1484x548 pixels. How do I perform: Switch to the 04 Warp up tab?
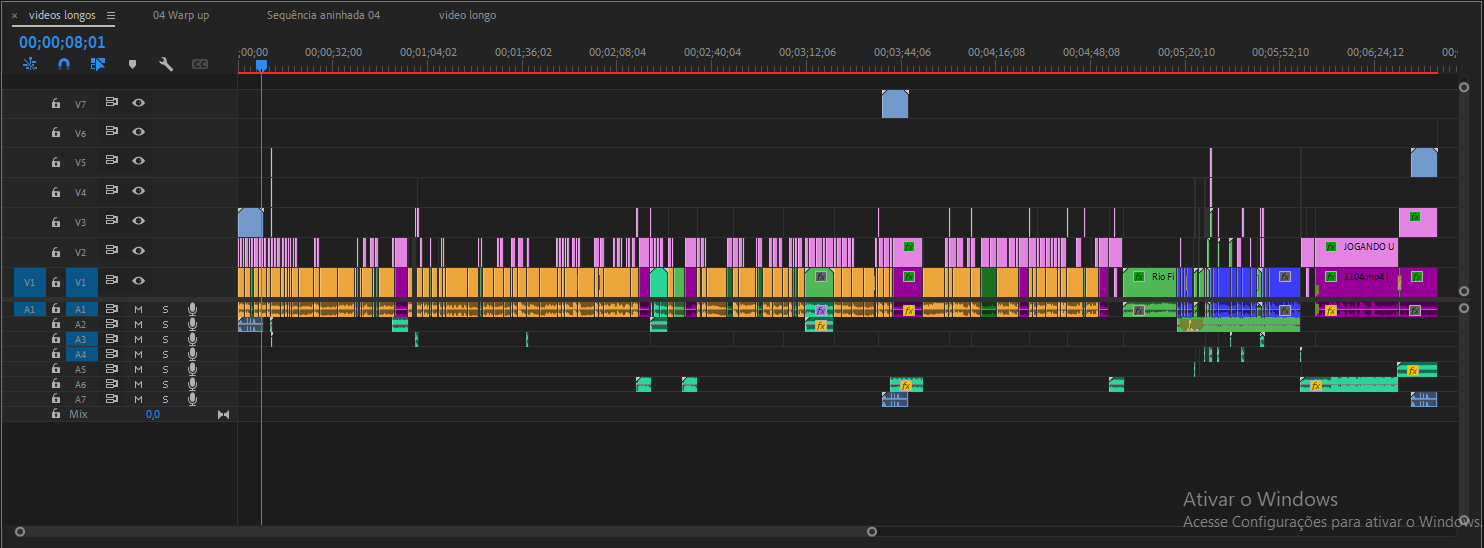(181, 16)
